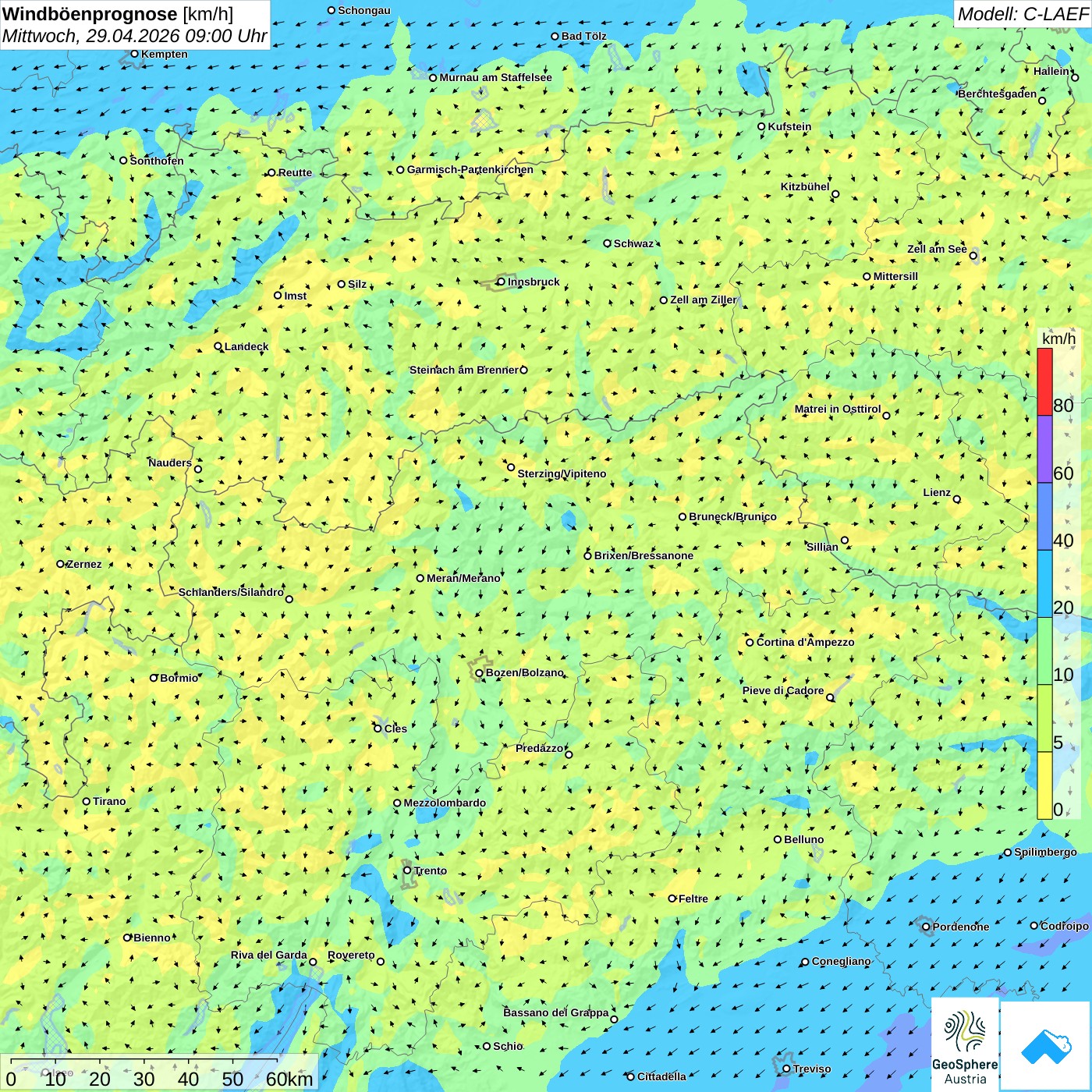
Task: Click the Belluno label
Action: [803, 839]
